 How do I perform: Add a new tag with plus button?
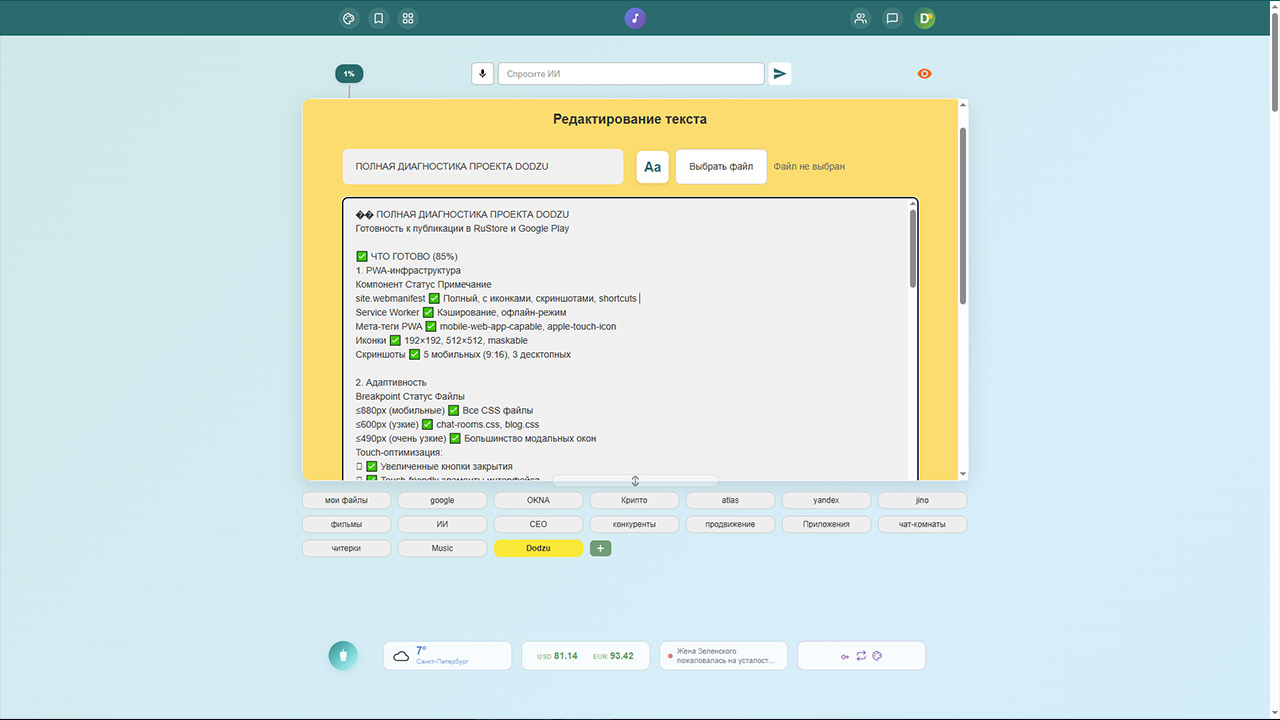pos(600,548)
